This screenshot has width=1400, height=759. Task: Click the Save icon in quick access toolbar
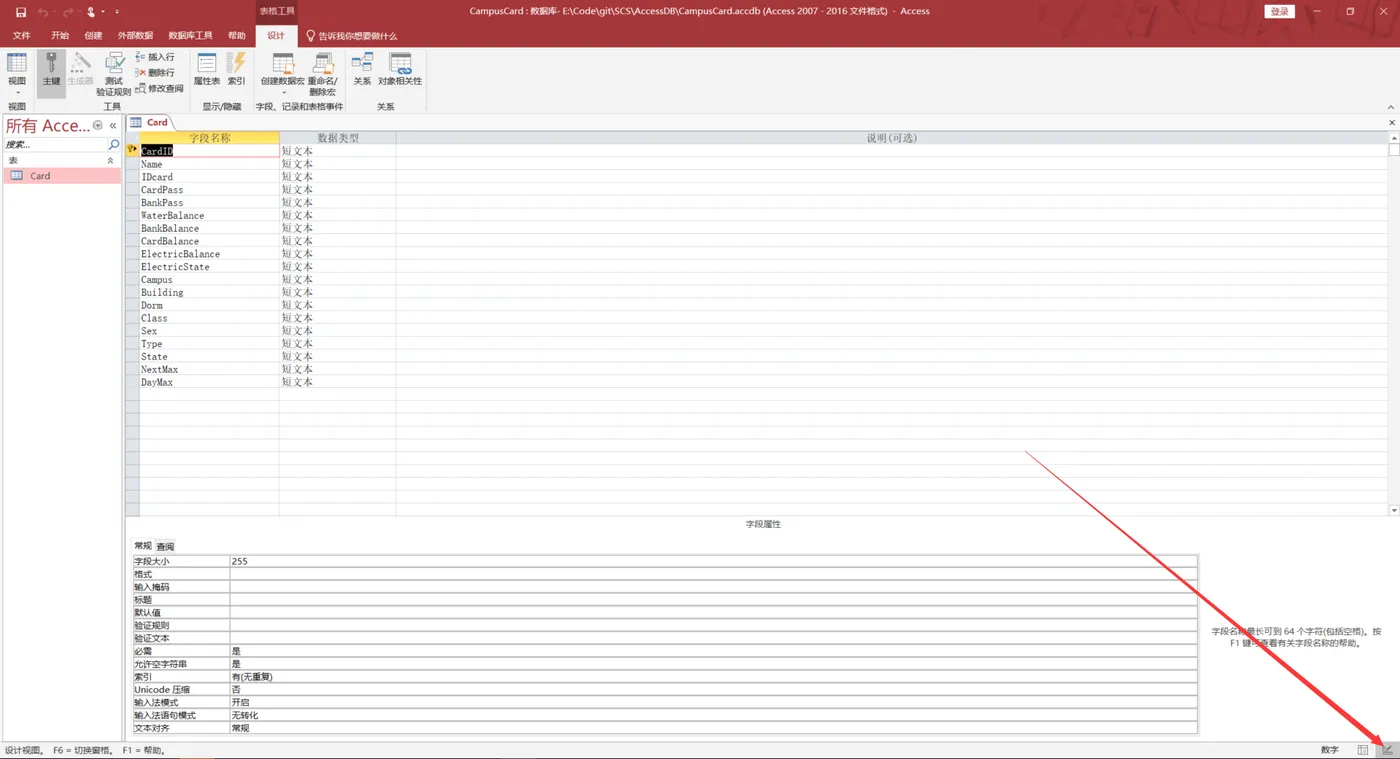pos(20,12)
